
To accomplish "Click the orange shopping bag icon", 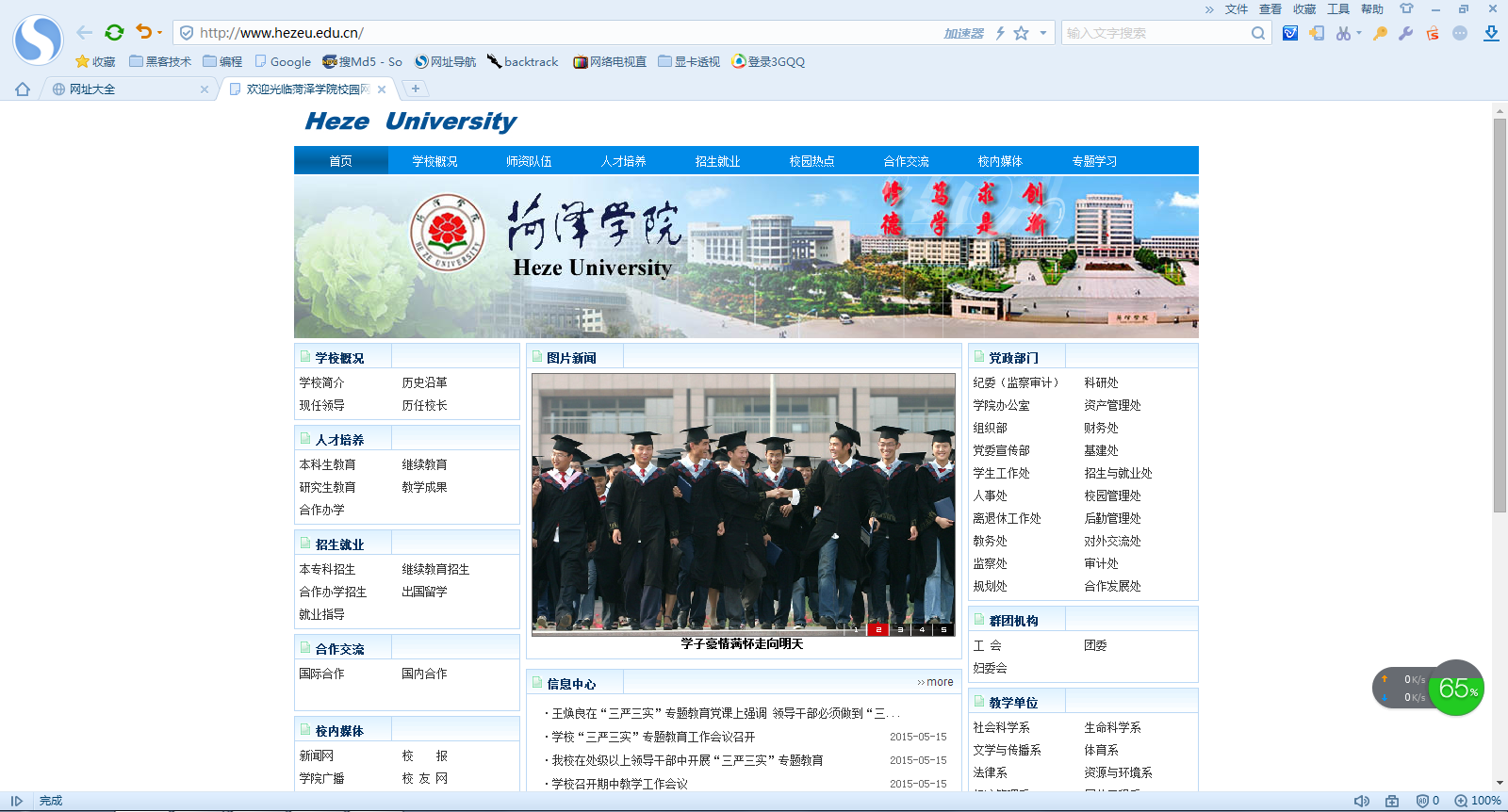I will 1433,33.
